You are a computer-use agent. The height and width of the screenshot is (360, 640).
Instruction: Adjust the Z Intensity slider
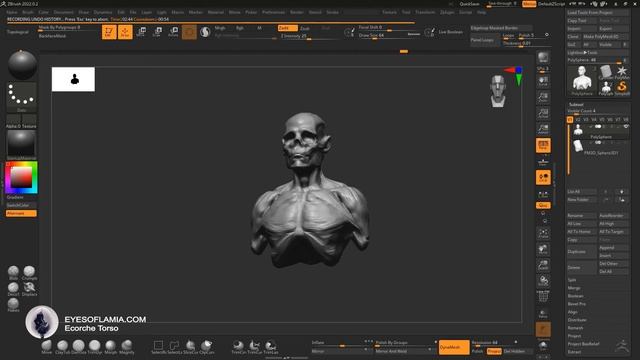pyautogui.click(x=309, y=36)
